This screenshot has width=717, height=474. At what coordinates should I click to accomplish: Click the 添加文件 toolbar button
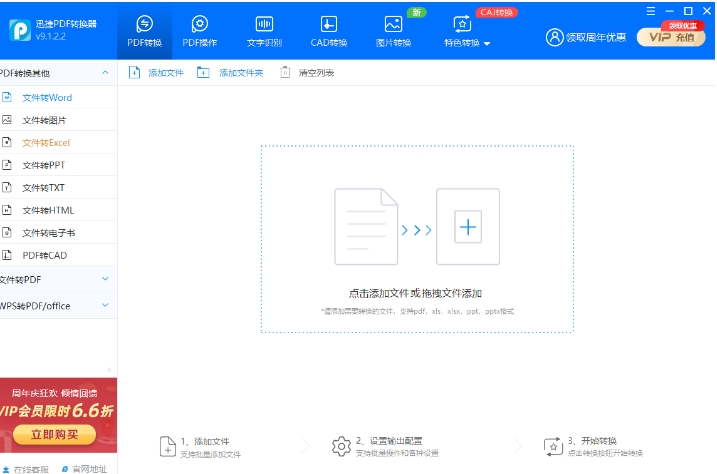tap(156, 73)
